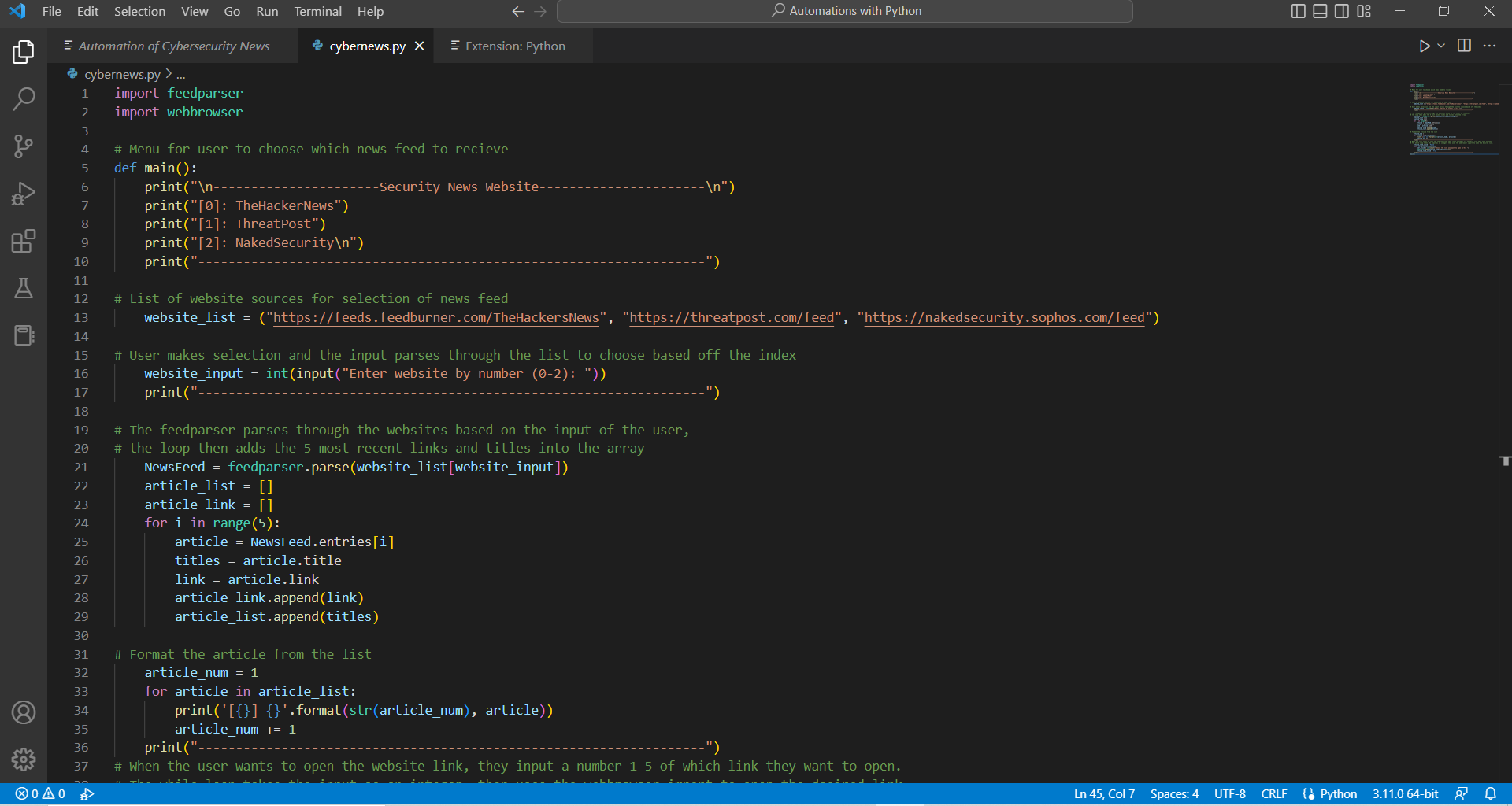Change indentation via Spaces: 4
This screenshot has height=806, width=1512.
coord(1174,793)
